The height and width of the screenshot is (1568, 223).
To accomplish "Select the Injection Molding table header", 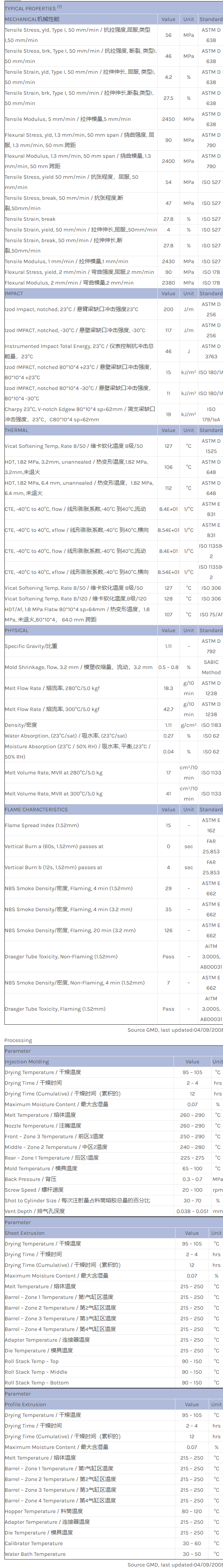I will pos(27,1062).
